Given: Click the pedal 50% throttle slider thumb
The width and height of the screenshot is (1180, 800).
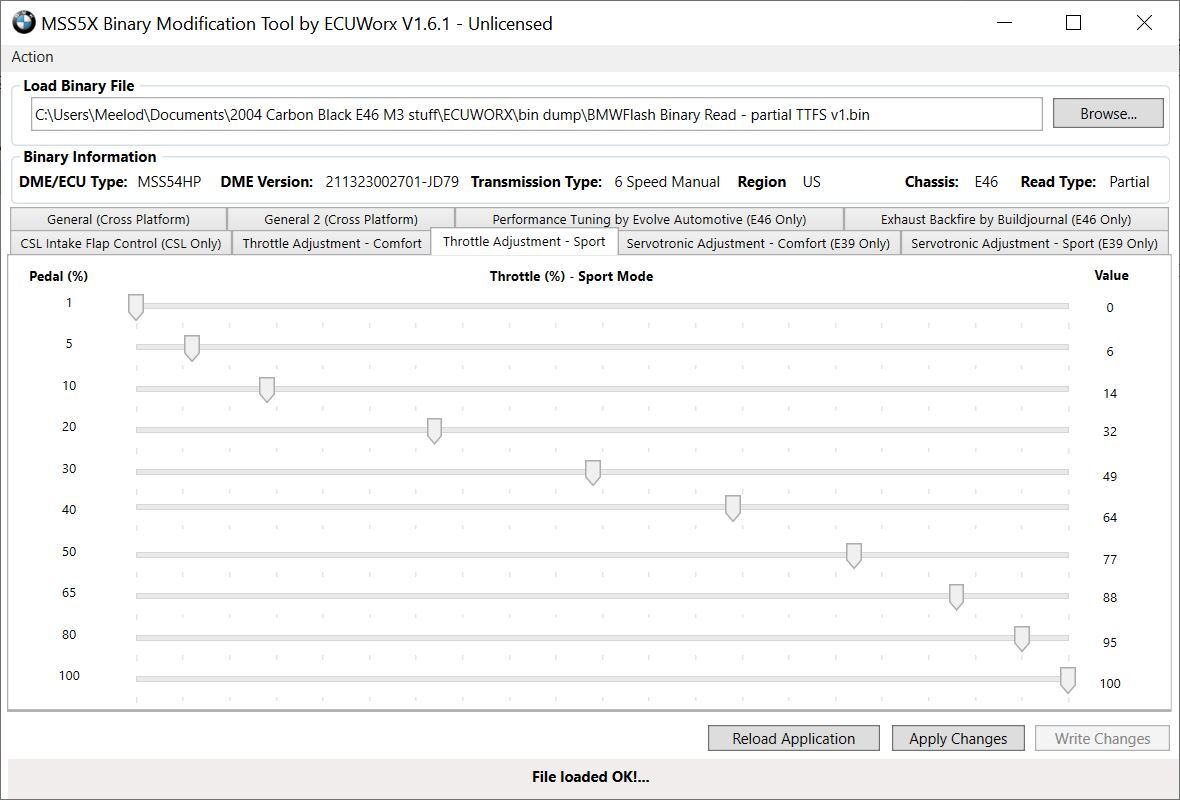Looking at the screenshot, I should tap(854, 555).
